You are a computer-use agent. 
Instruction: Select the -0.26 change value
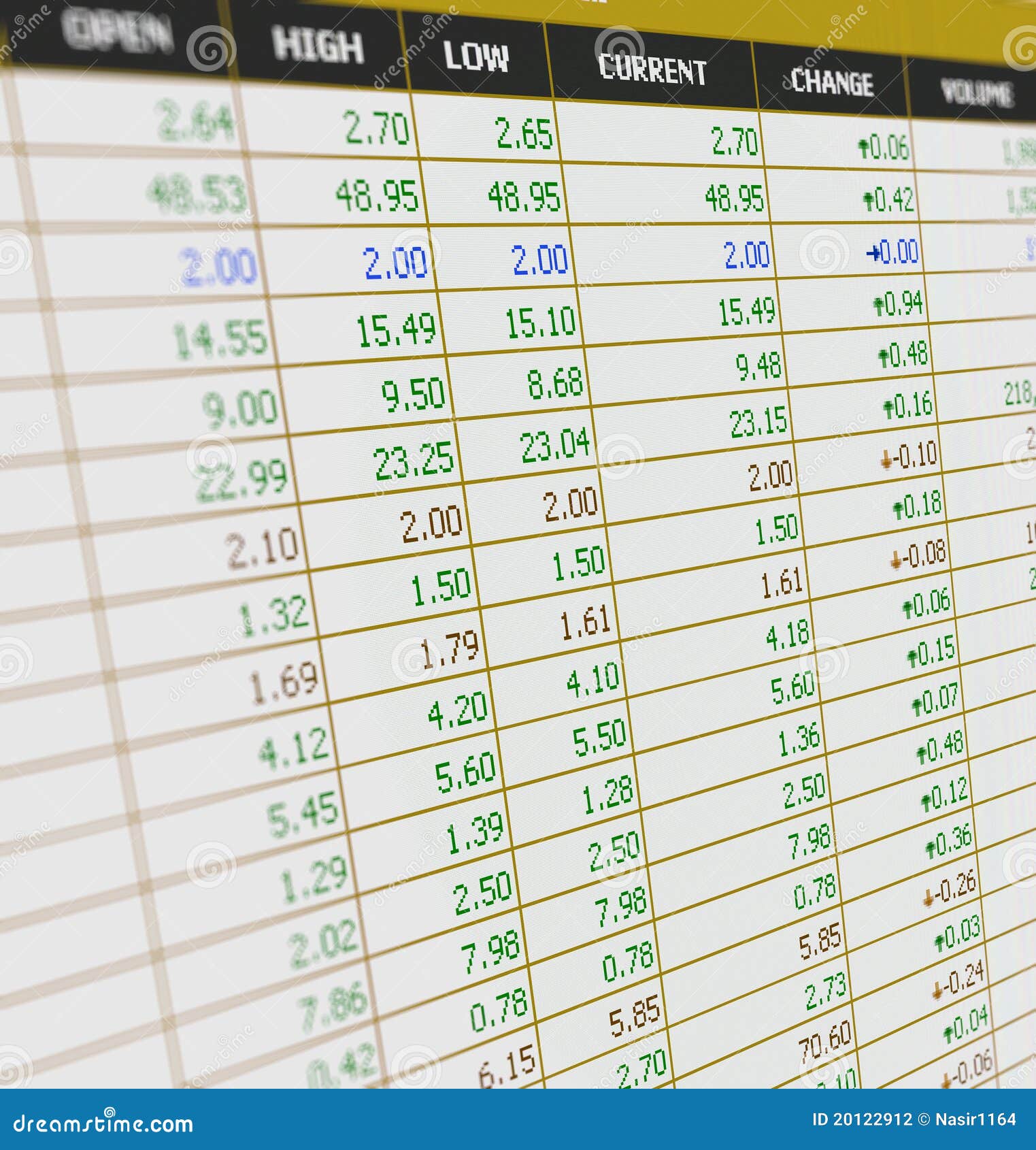[x=949, y=889]
